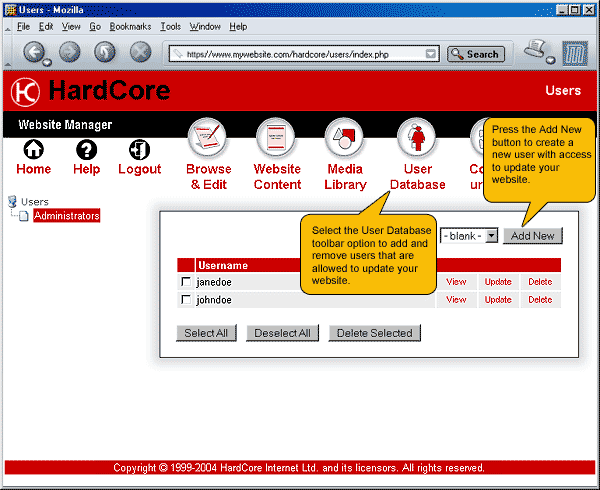Click the URL bar bookmark icon
Image resolution: width=600 pixels, height=490 pixels.
177,54
